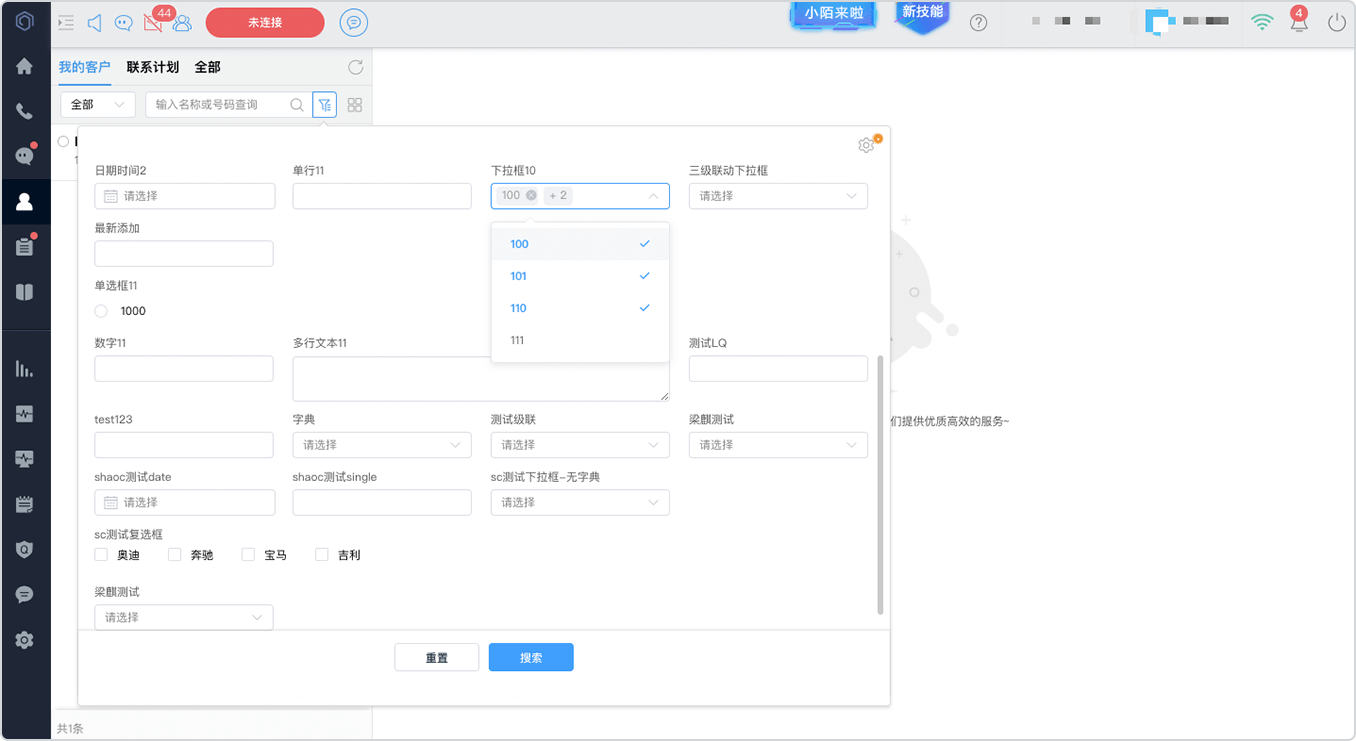This screenshot has height=741, width=1356.
Task: Check the 奥迪 checkbox
Action: coord(101,554)
